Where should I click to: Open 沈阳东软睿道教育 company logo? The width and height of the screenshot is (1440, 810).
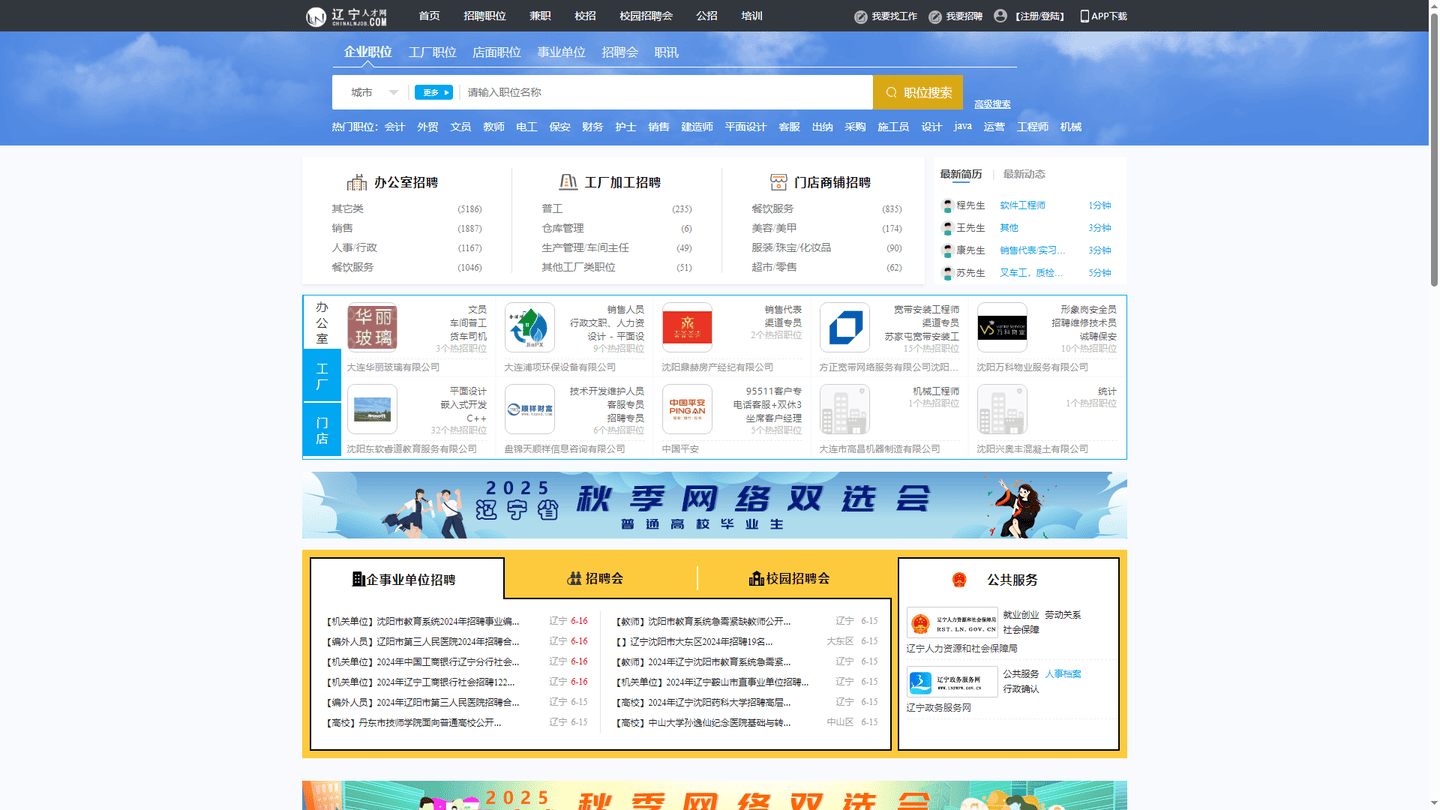(x=372, y=410)
